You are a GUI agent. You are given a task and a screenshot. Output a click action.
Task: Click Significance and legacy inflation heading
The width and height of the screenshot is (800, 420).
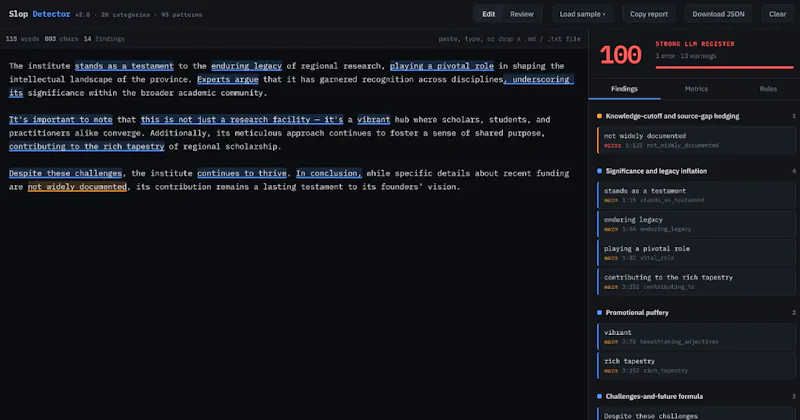(656, 171)
